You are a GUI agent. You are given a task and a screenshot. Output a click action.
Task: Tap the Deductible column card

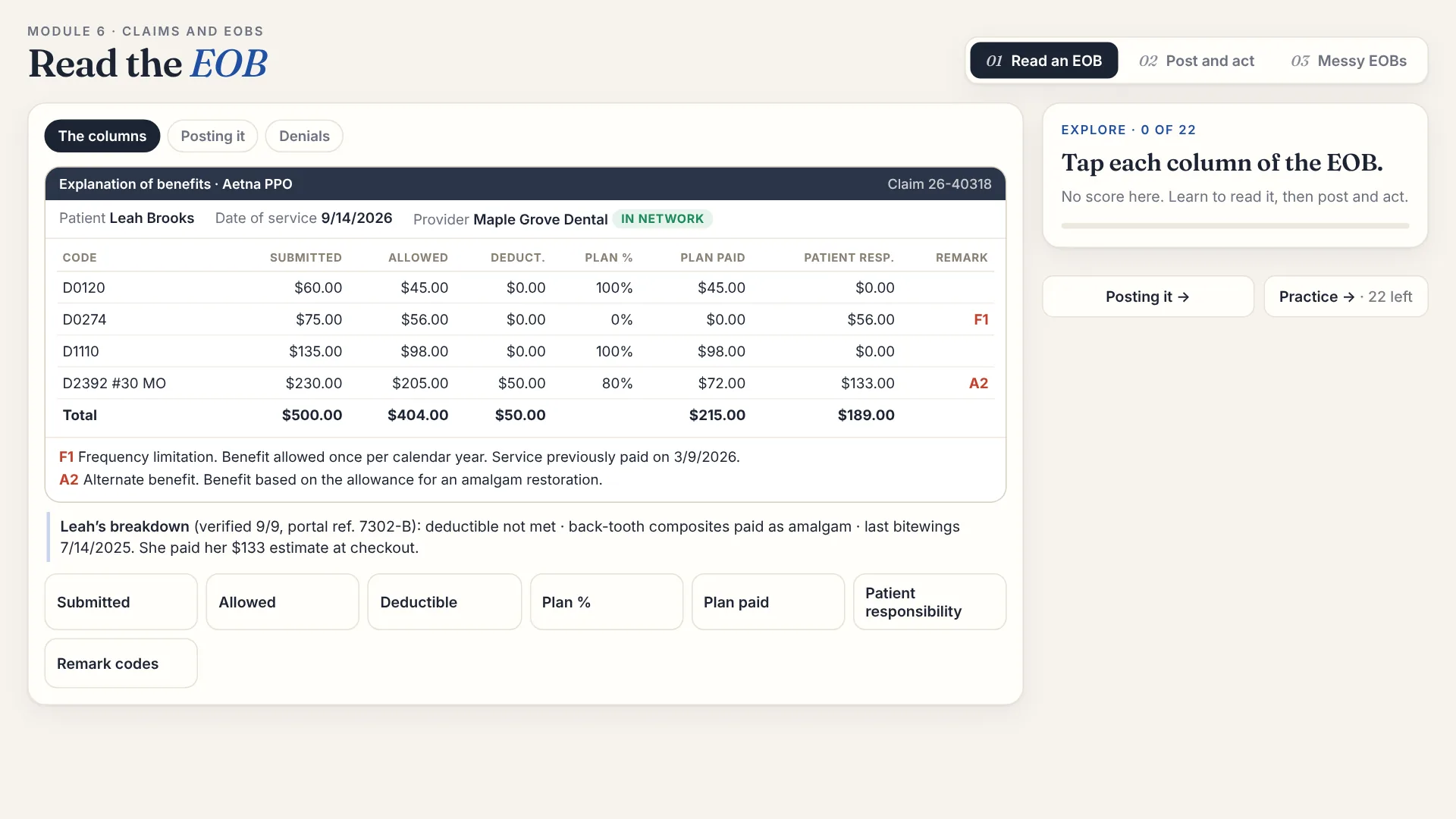pos(444,602)
